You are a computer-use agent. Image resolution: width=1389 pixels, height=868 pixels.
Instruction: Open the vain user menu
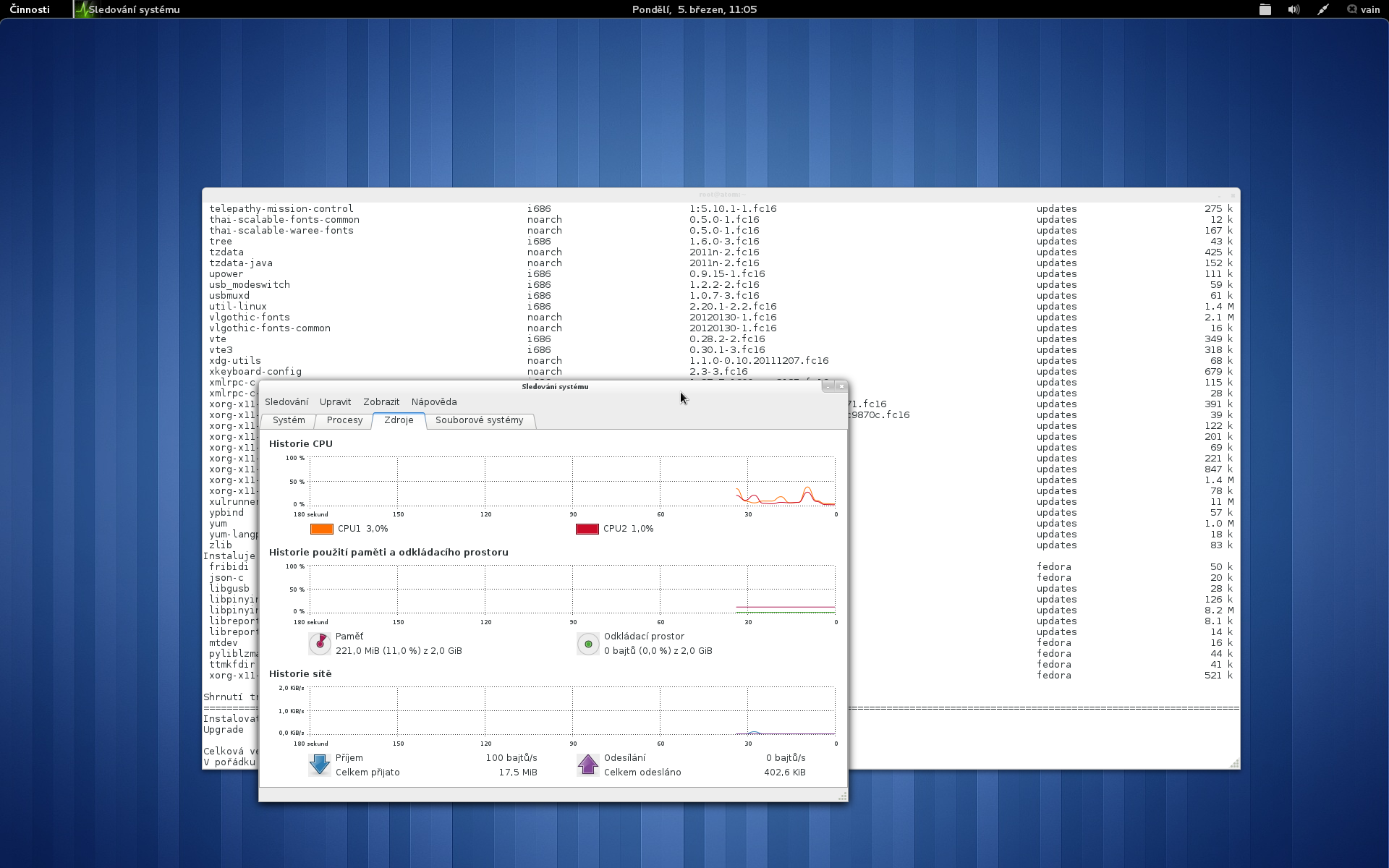[x=1364, y=9]
